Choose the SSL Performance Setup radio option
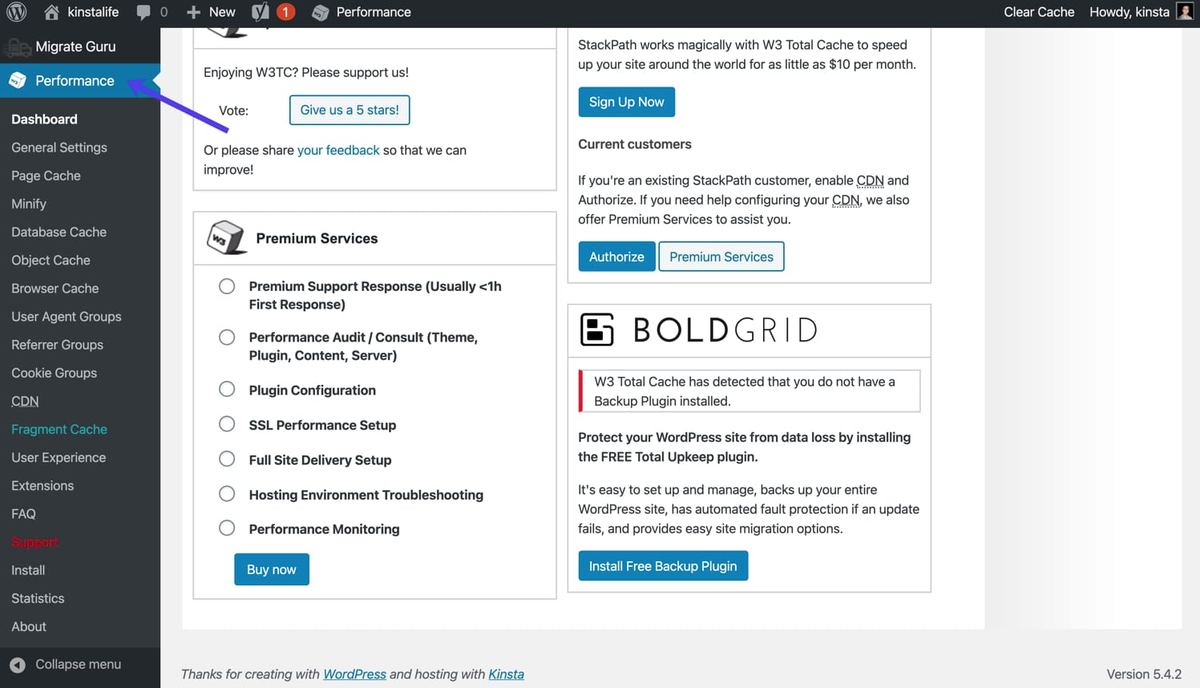The height and width of the screenshot is (688, 1200). (227, 425)
